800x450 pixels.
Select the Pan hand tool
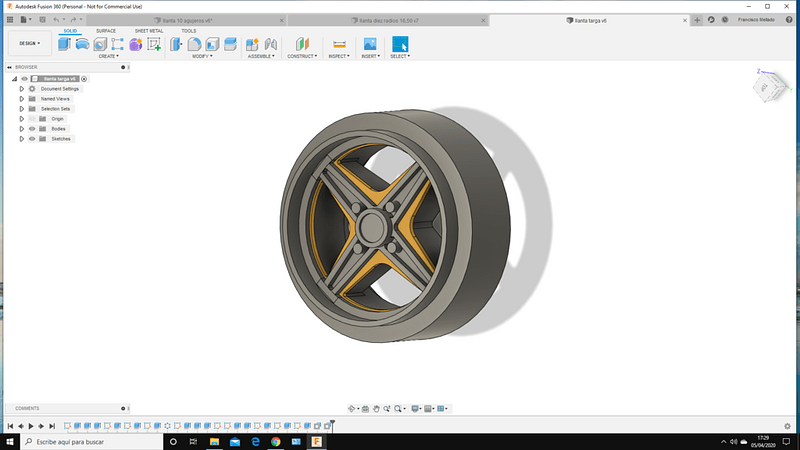point(376,409)
